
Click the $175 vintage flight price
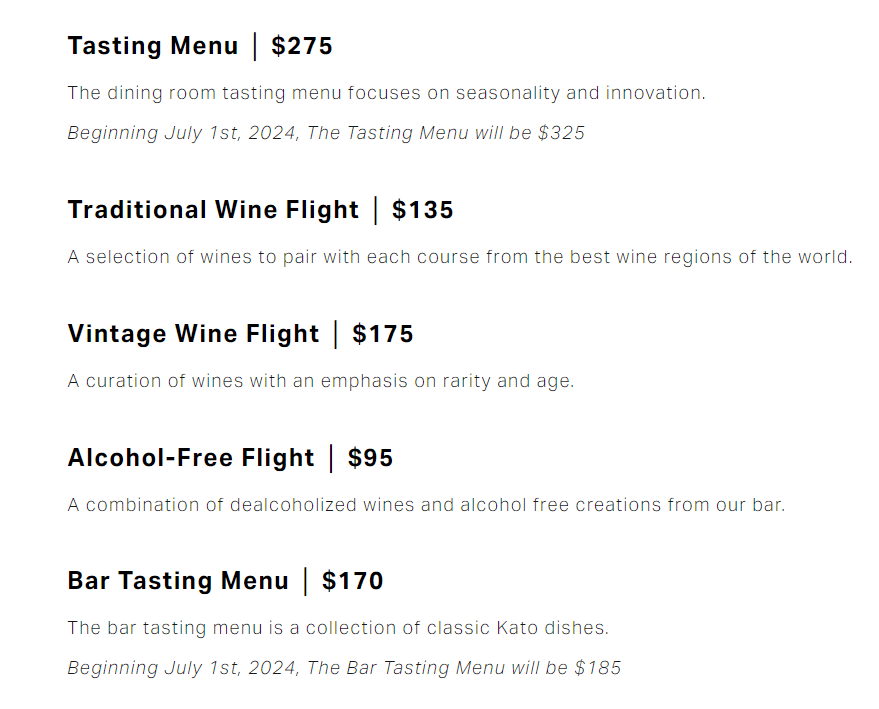pyautogui.click(x=383, y=334)
